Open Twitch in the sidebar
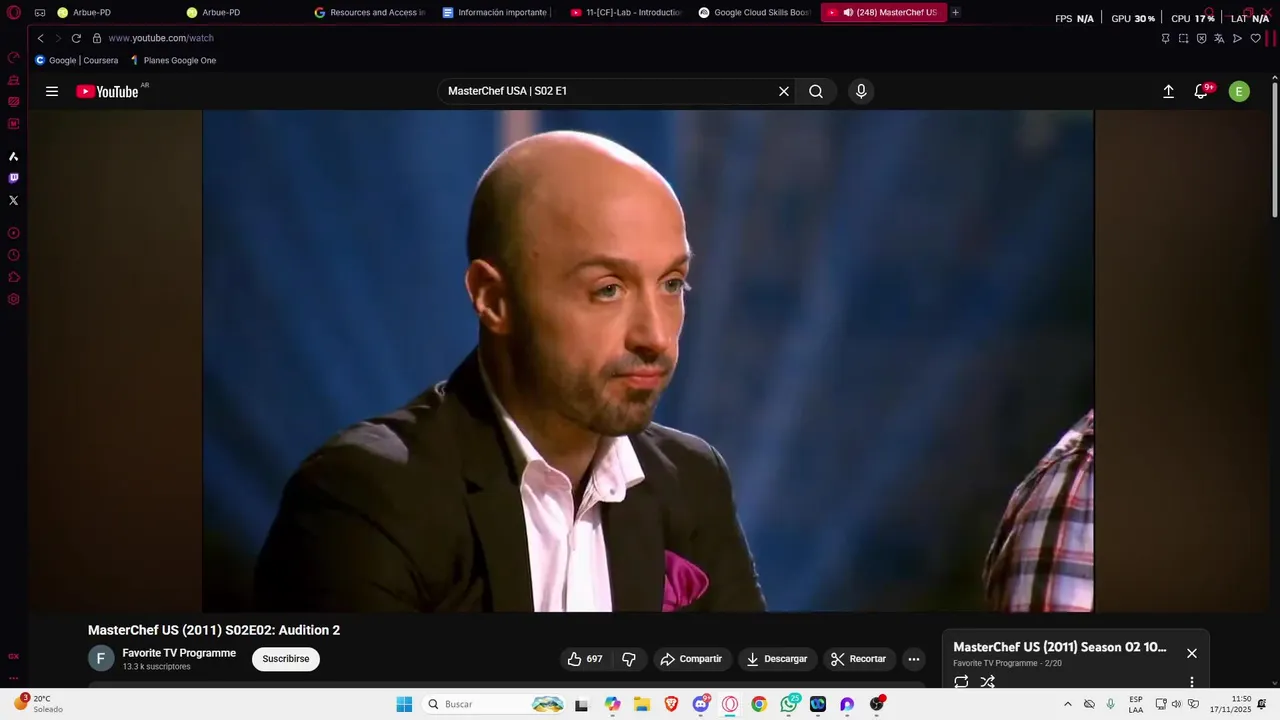 point(13,178)
